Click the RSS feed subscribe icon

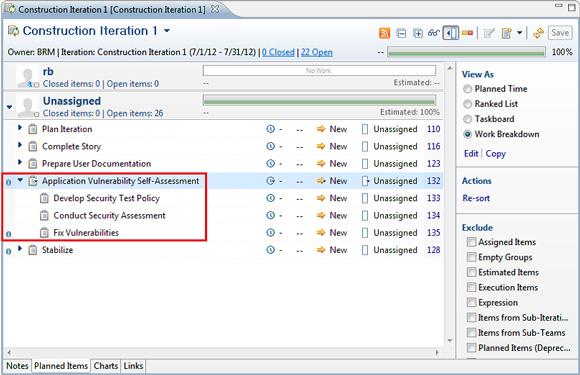click(384, 33)
